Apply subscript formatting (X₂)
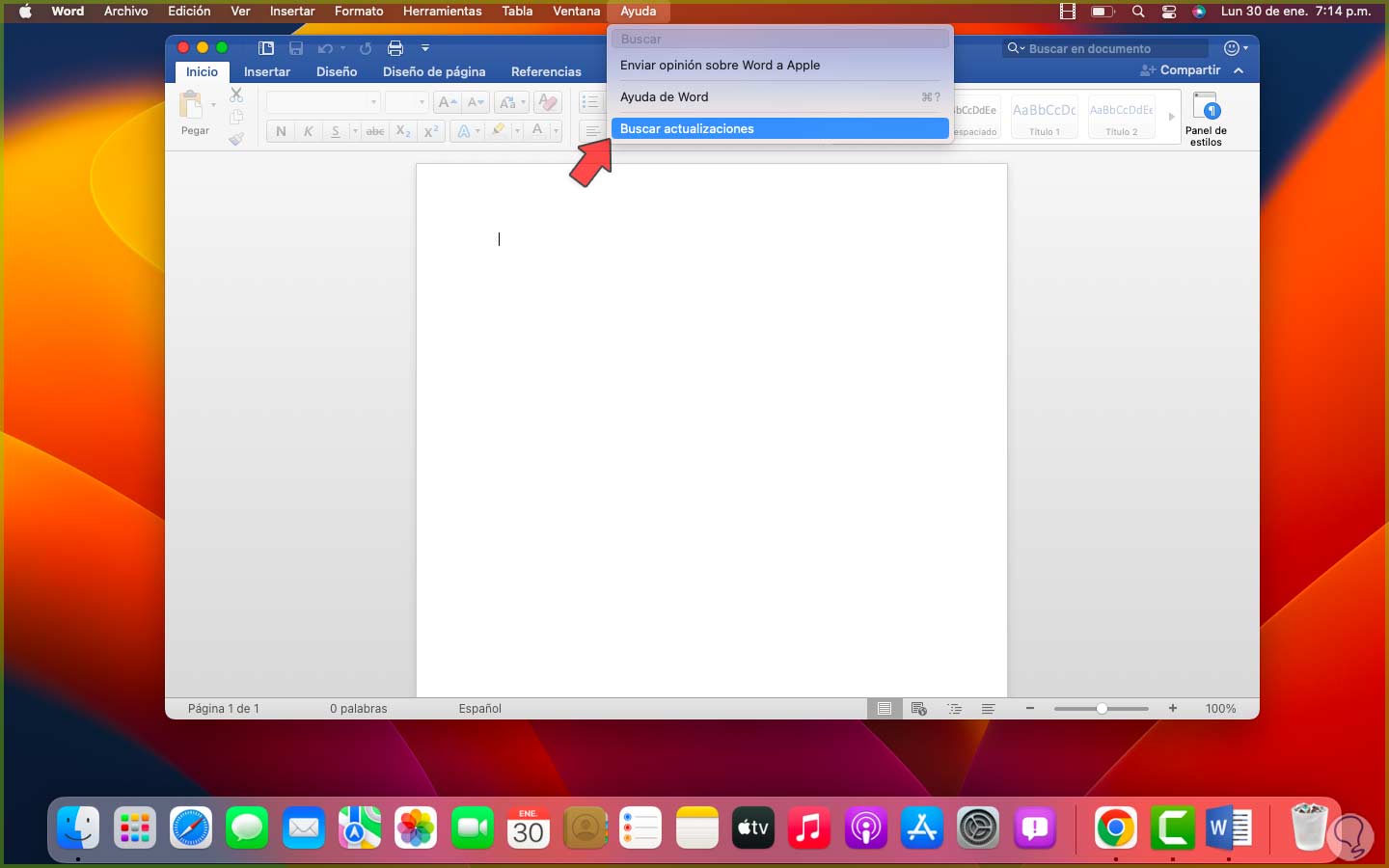Screen dimensions: 1389x868 403,131
